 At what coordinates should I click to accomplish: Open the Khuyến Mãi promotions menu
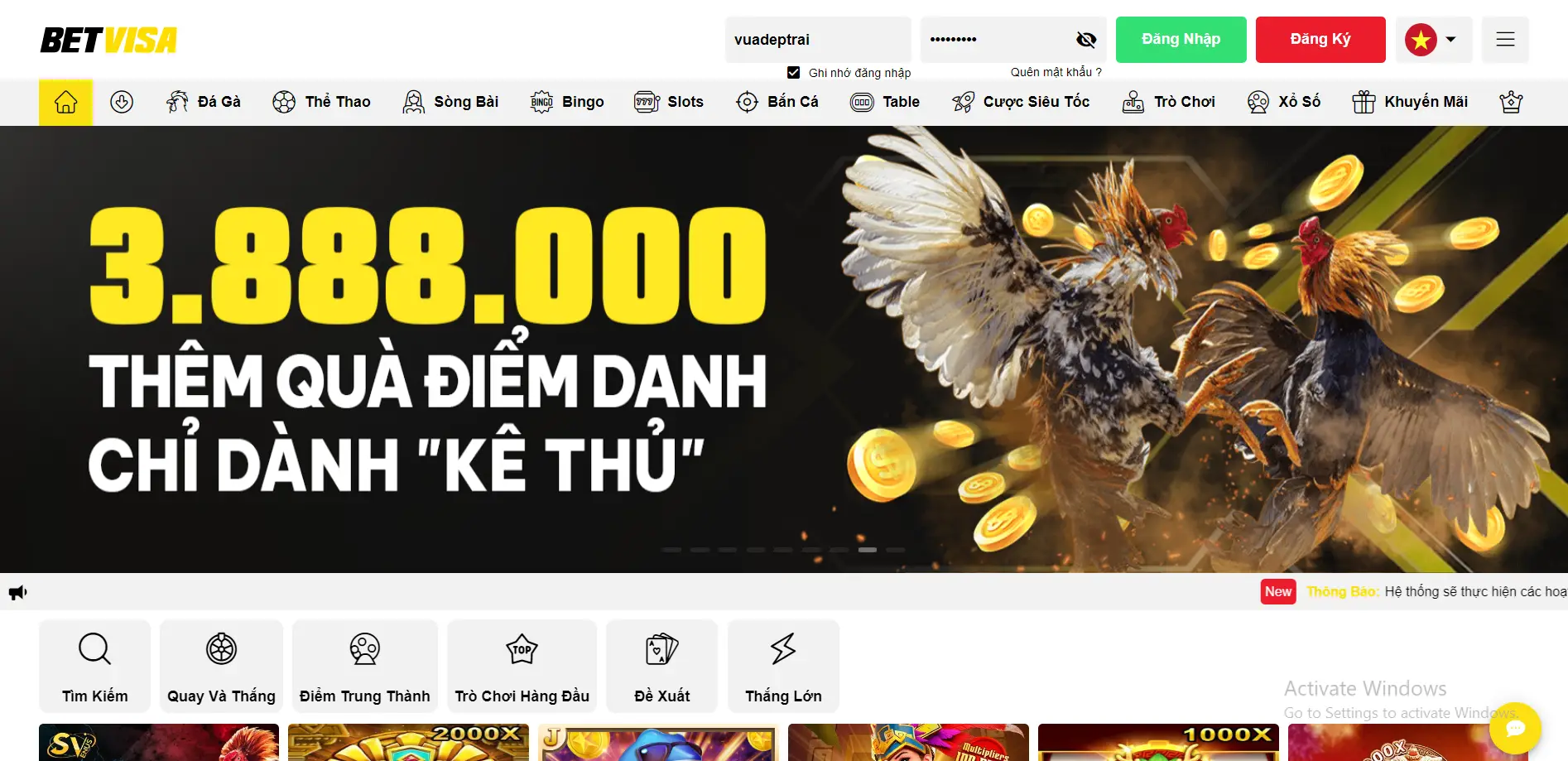point(1410,102)
